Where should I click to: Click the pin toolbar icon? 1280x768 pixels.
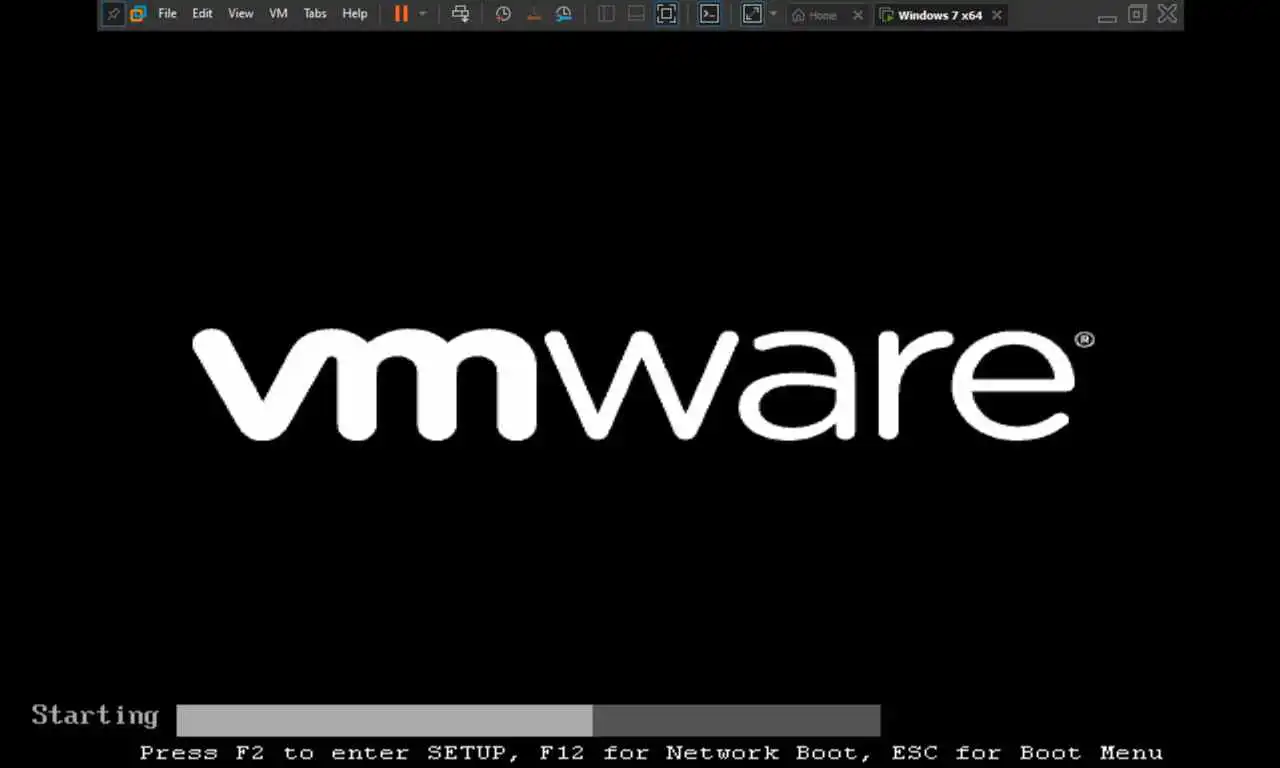[113, 14]
